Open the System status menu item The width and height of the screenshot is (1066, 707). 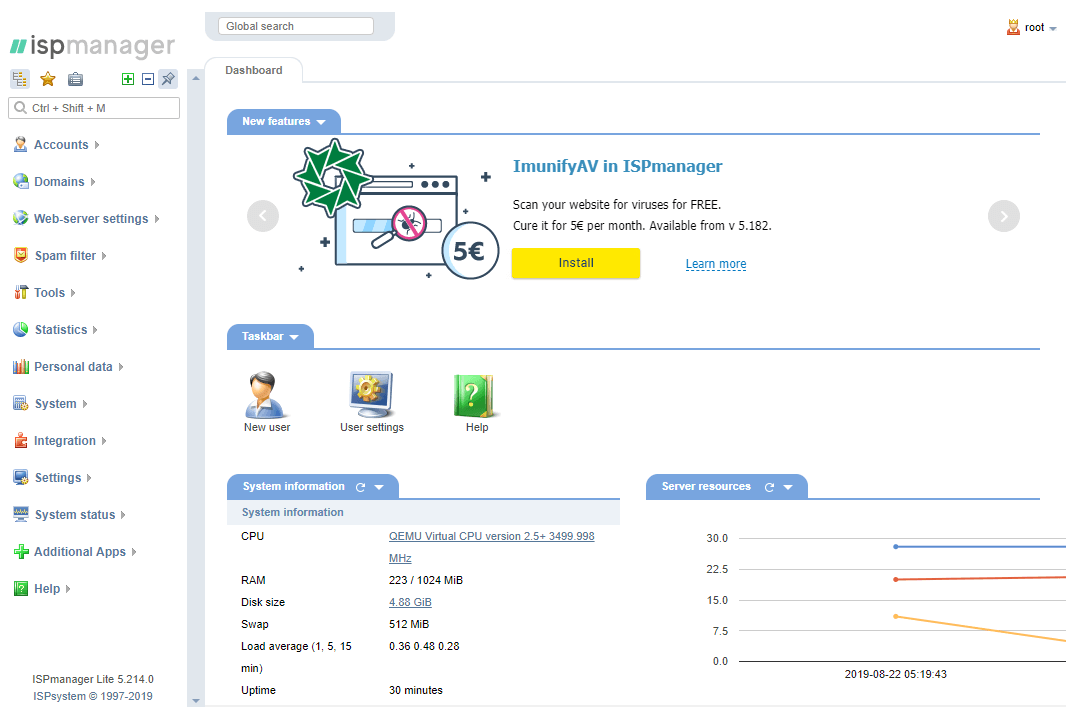coord(75,515)
